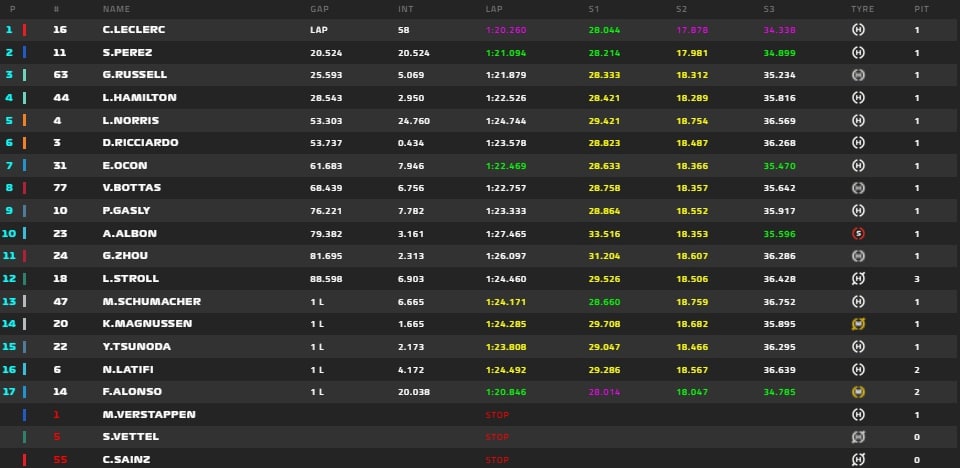Viewport: 960px width, 468px height.
Task: Select the NAME column header
Action: pos(116,9)
